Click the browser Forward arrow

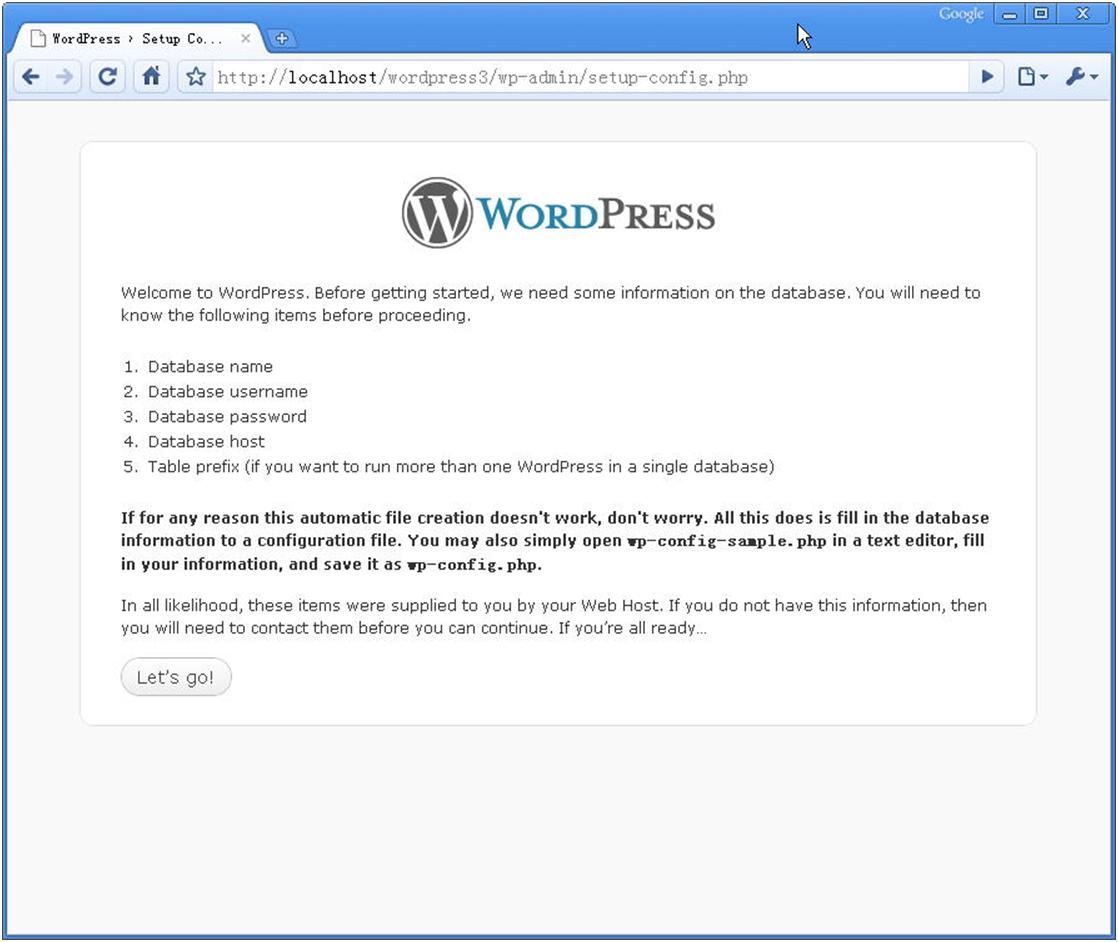coord(64,76)
